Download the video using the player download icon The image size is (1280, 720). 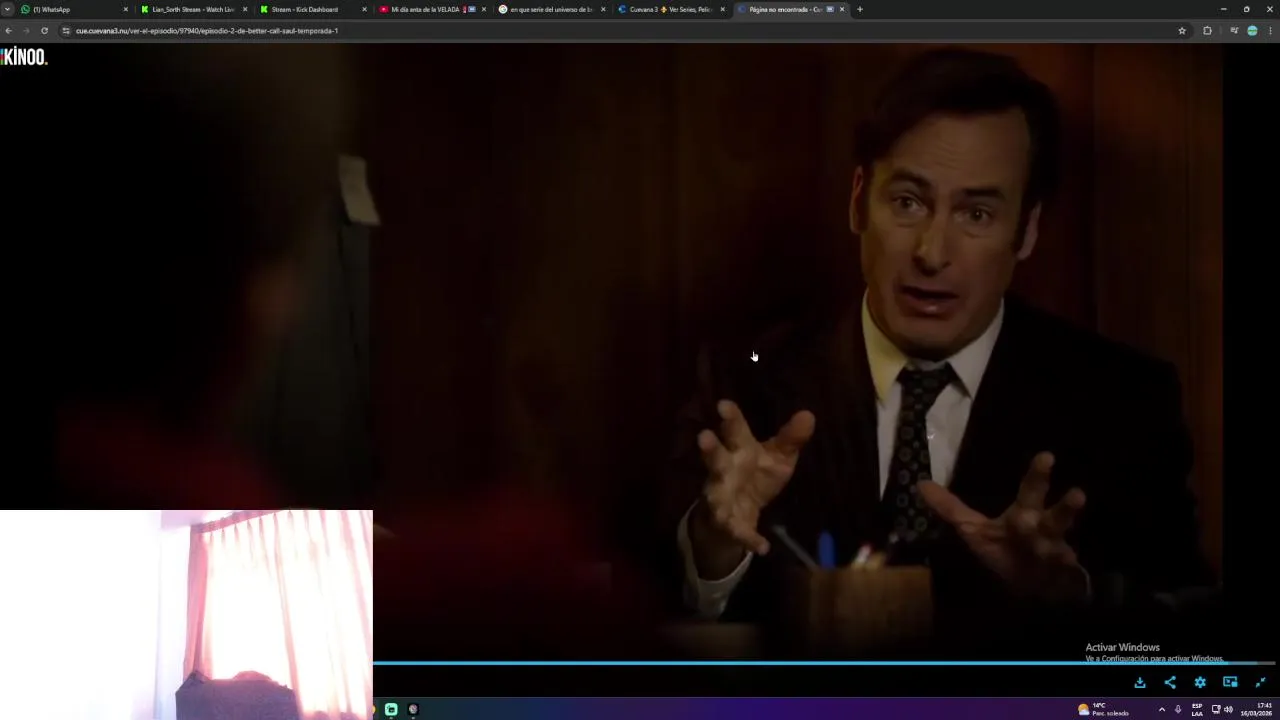pyautogui.click(x=1139, y=682)
